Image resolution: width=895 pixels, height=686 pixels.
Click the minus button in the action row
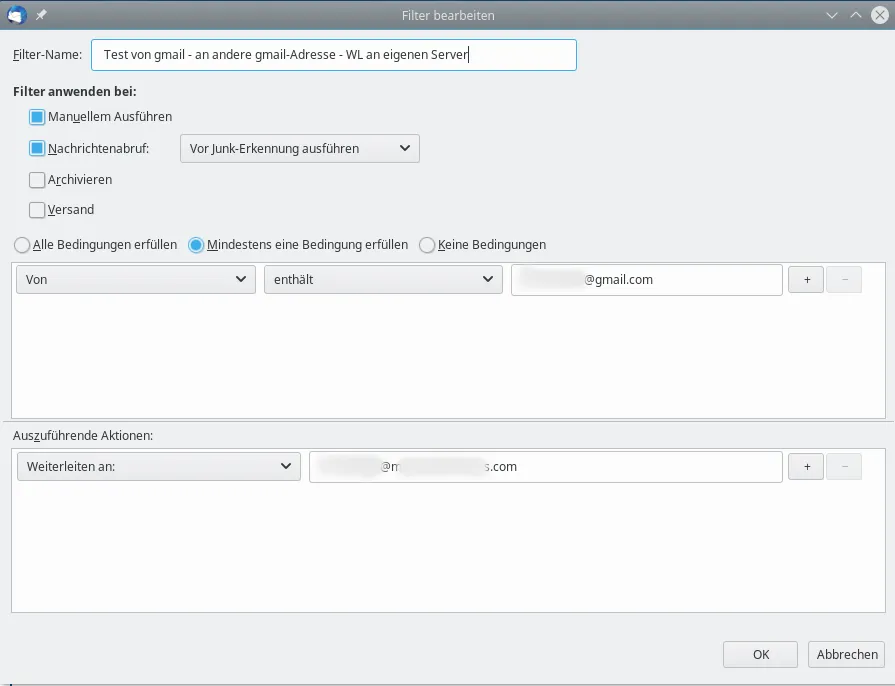click(844, 467)
